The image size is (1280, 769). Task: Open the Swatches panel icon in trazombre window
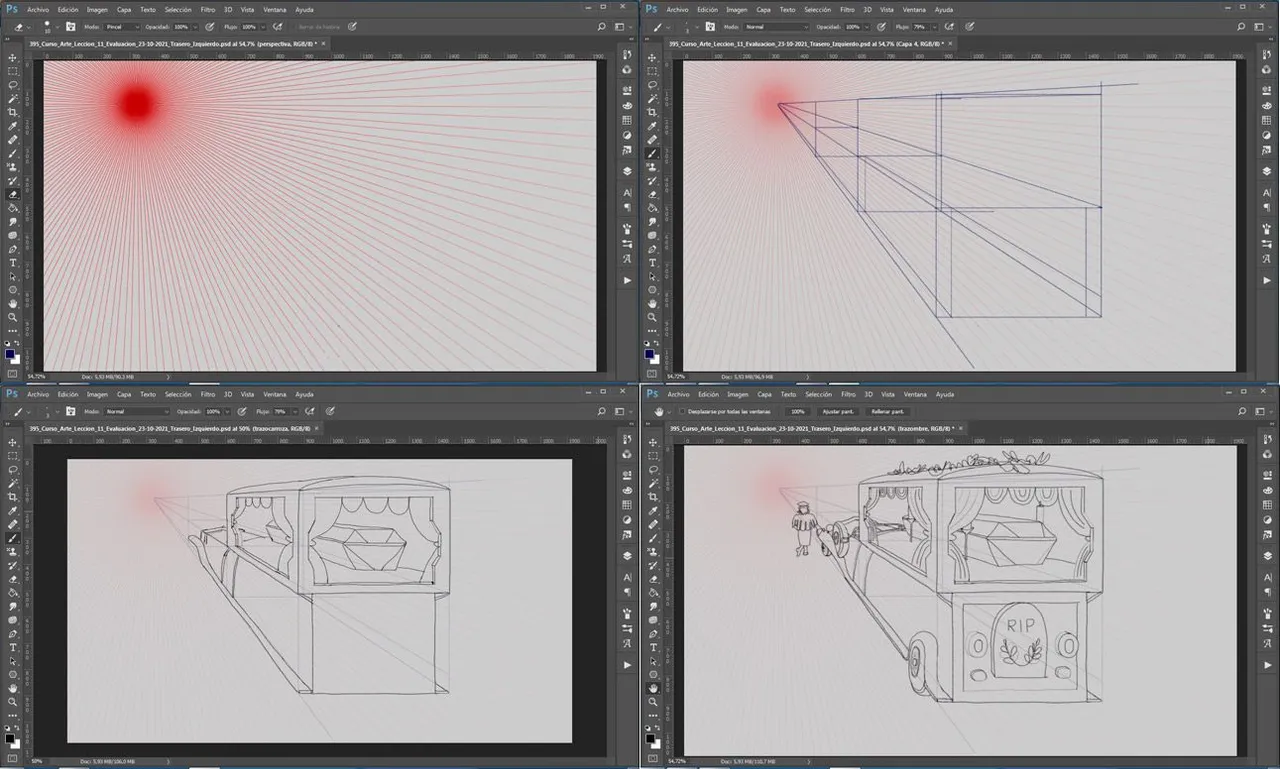(x=1266, y=504)
